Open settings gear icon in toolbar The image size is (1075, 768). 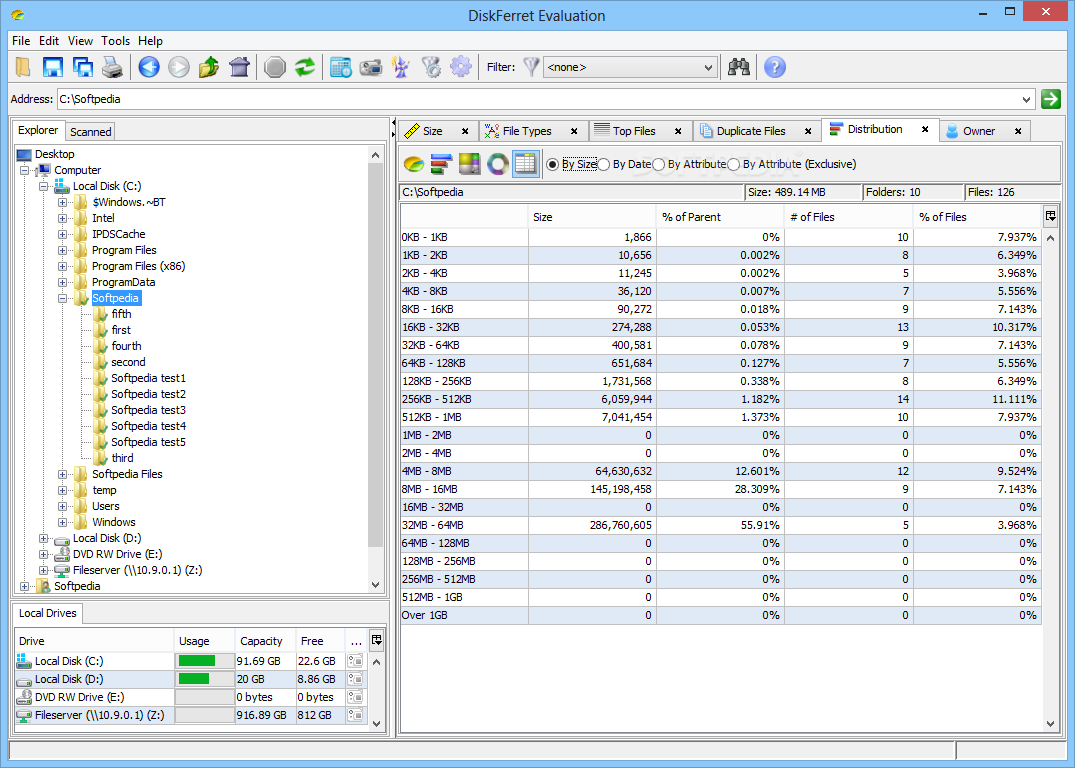pos(461,67)
